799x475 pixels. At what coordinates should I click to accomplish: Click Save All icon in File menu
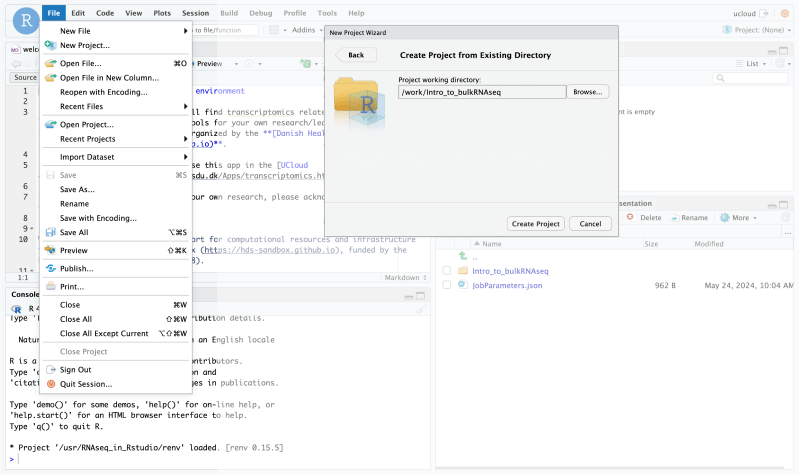pyautogui.click(x=50, y=232)
